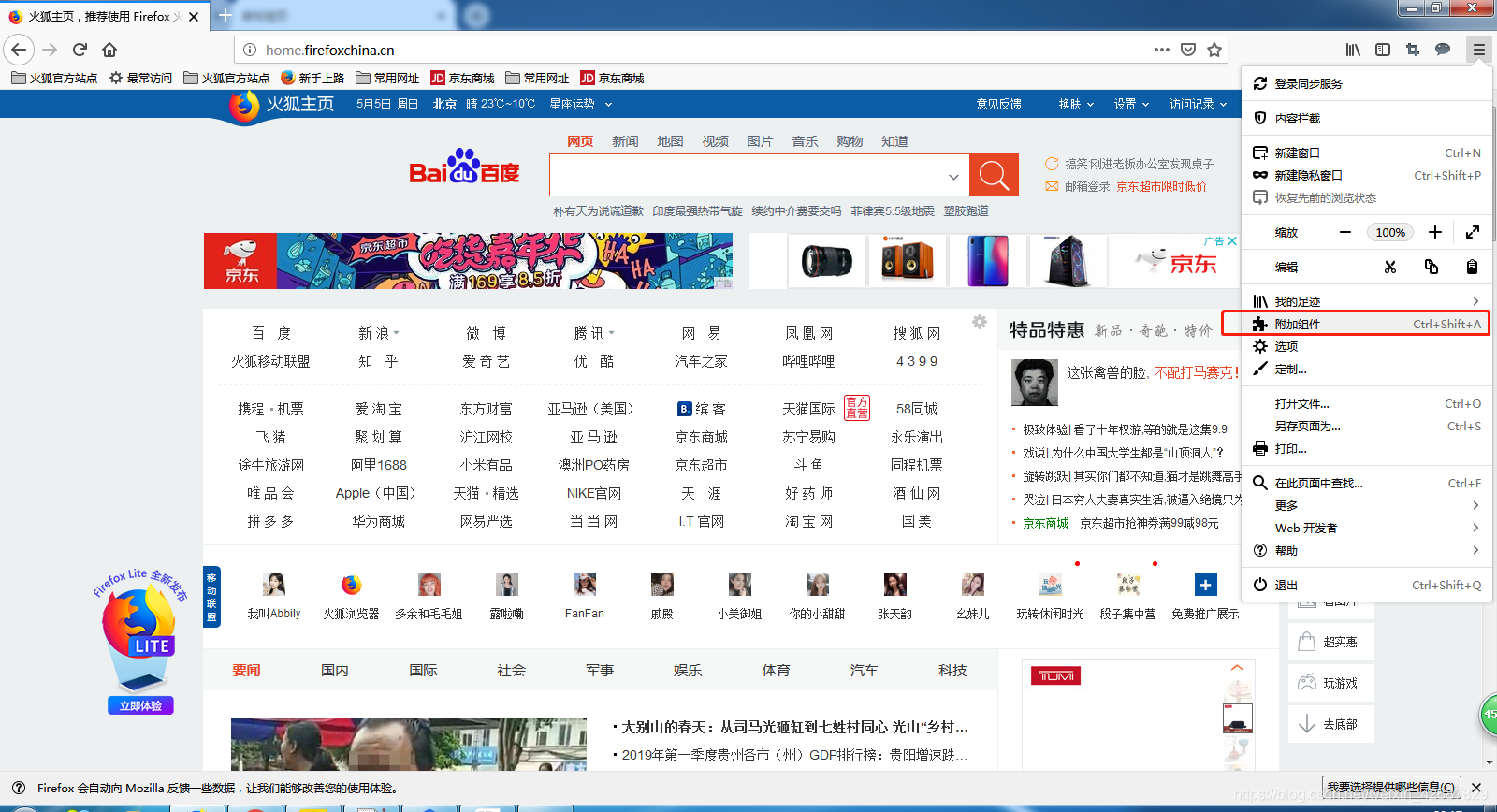Choose 新建隐私窗口 menu entry
1497x812 pixels.
coord(1367,175)
